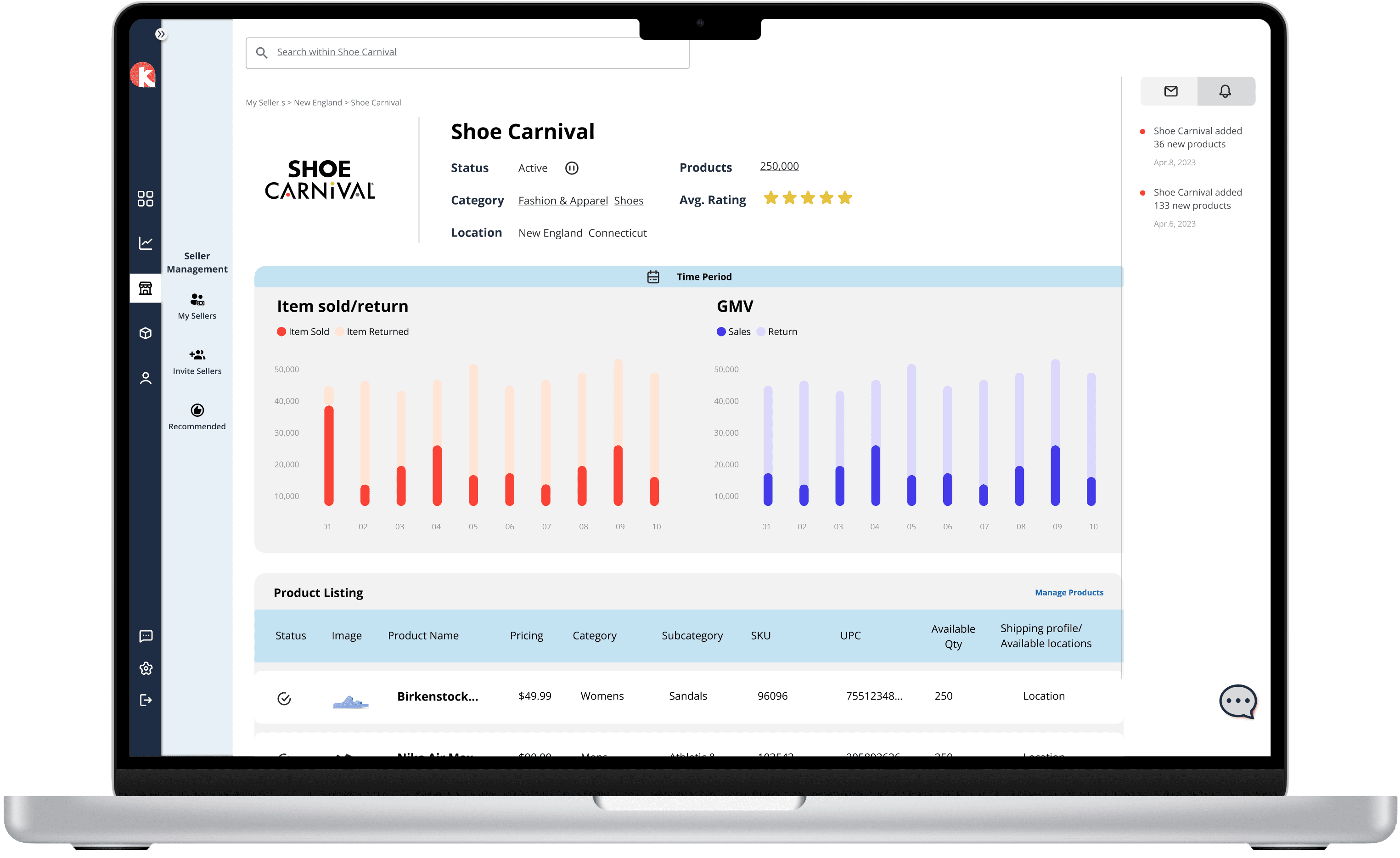The height and width of the screenshot is (858, 1400).
Task: Go to My Sellers breadcrumb
Action: pyautogui.click(x=265, y=103)
